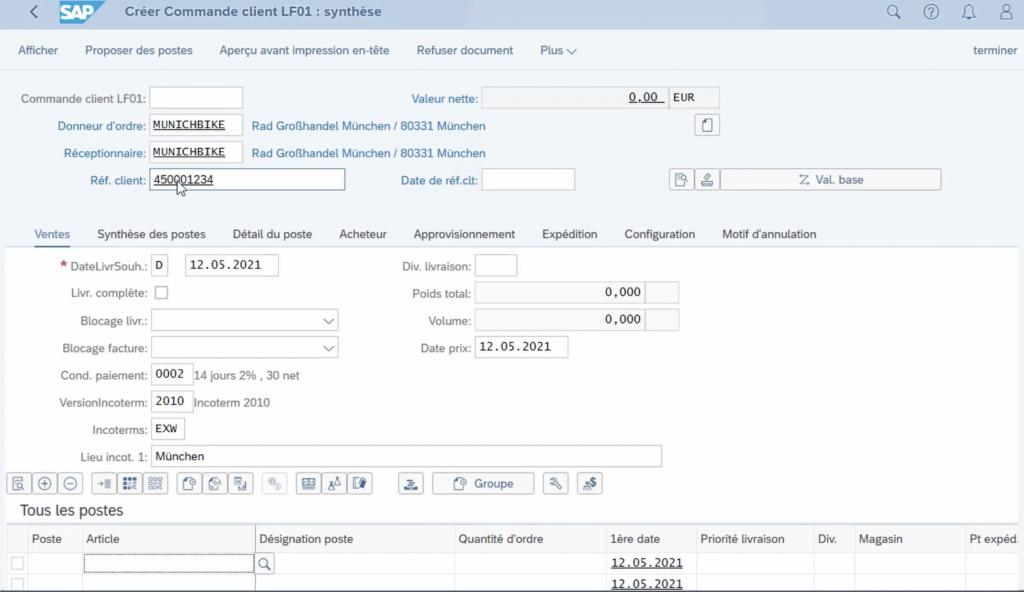Expand the Blocage facture dropdown
The image size is (1024, 592).
[329, 349]
